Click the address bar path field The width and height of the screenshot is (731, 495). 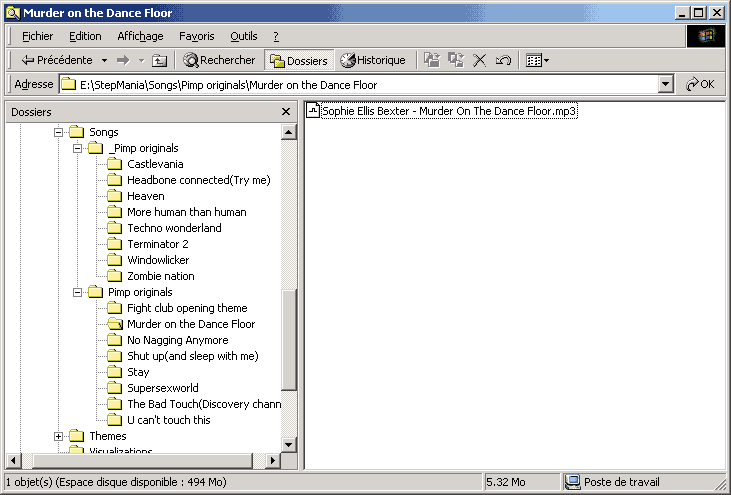(359, 85)
